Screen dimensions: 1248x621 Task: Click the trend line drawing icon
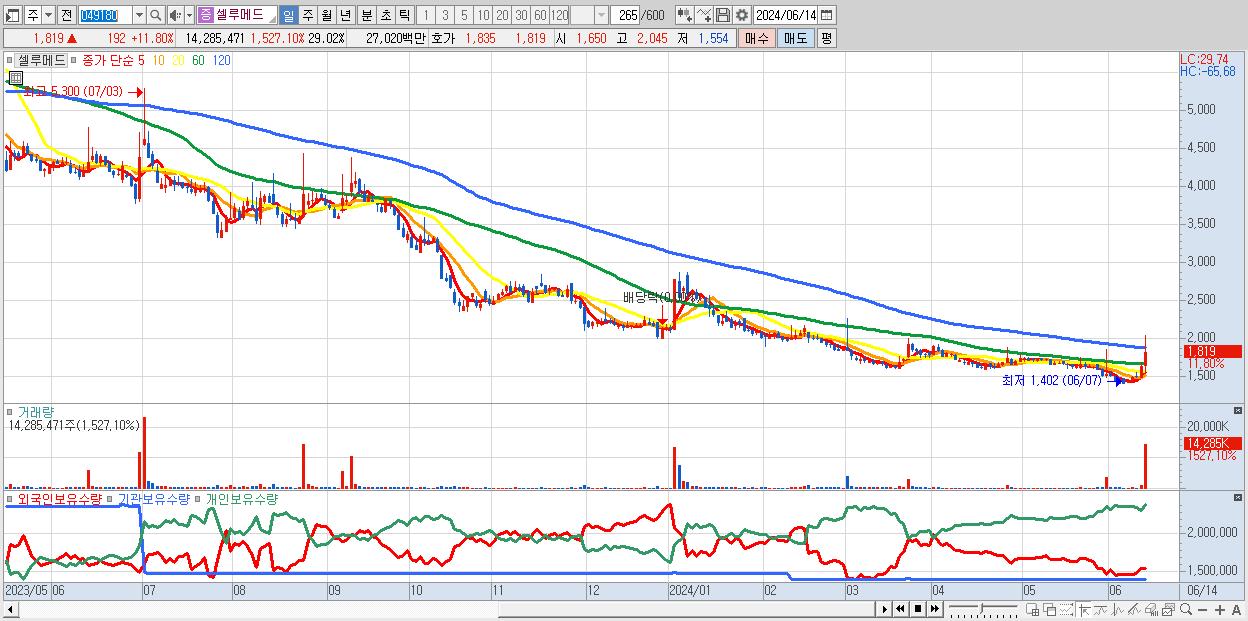click(x=1101, y=609)
